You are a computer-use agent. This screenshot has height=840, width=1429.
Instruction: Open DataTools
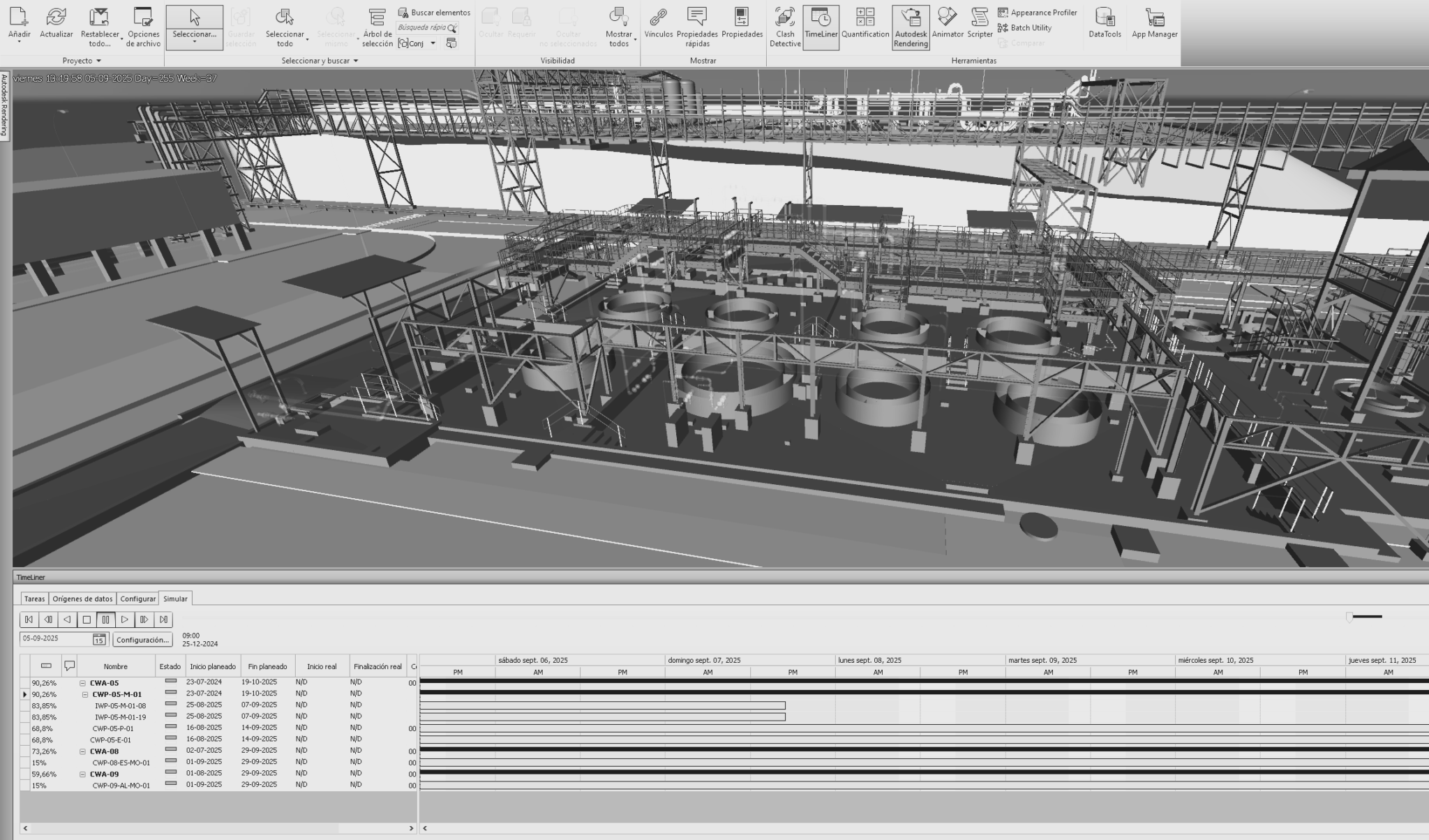pos(1104,28)
